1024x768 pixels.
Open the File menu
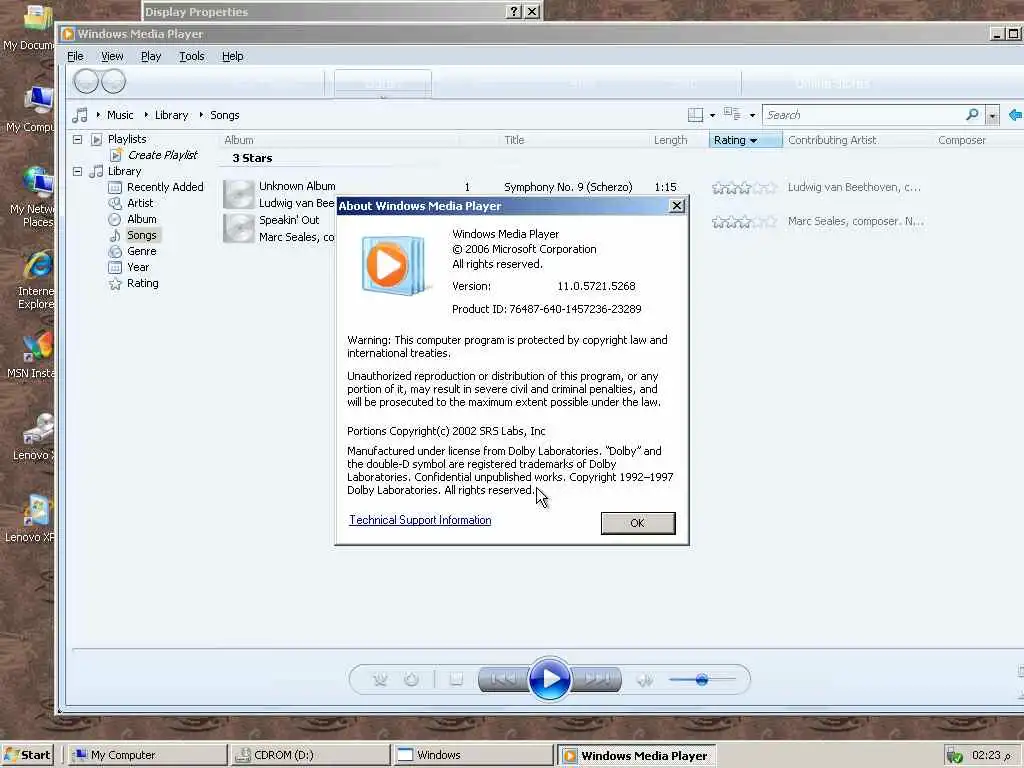click(x=75, y=56)
